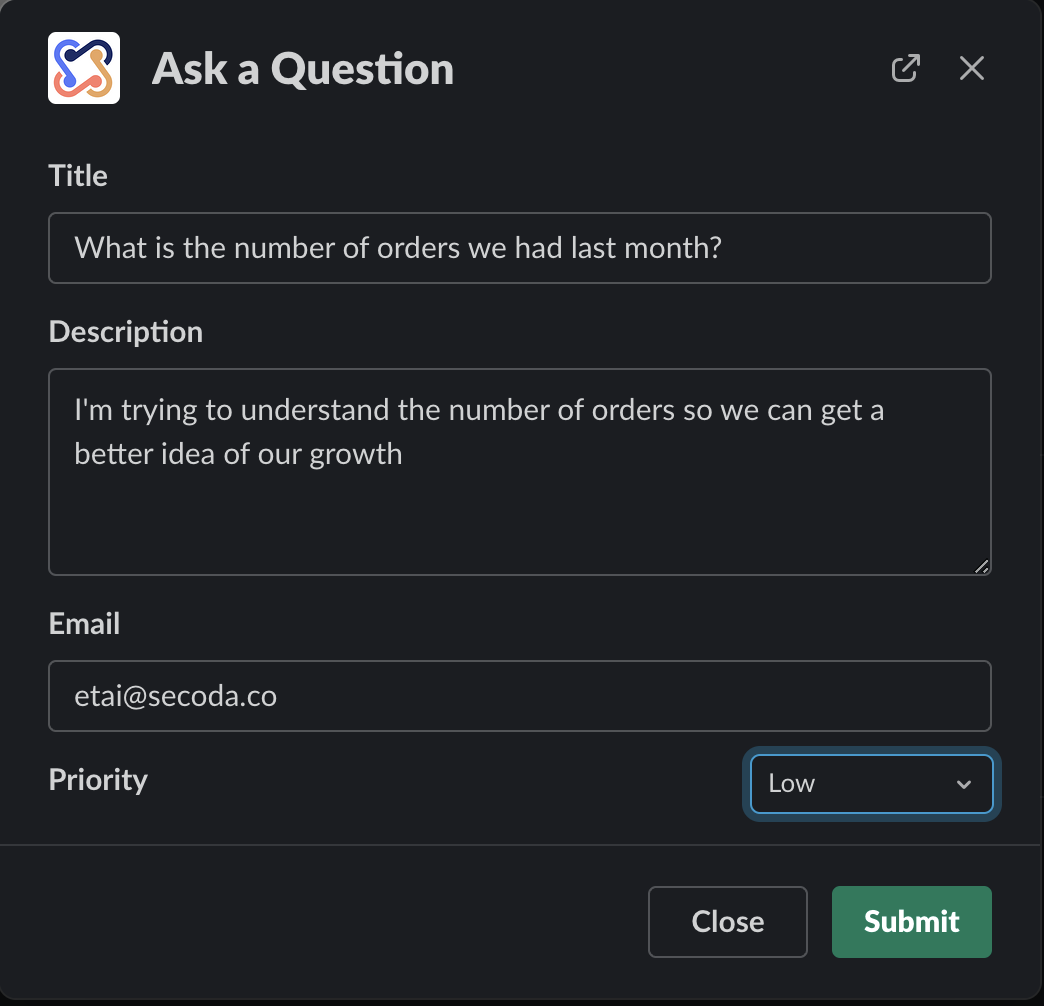Click the Priority label text
The image size is (1044, 1006).
pos(98,780)
